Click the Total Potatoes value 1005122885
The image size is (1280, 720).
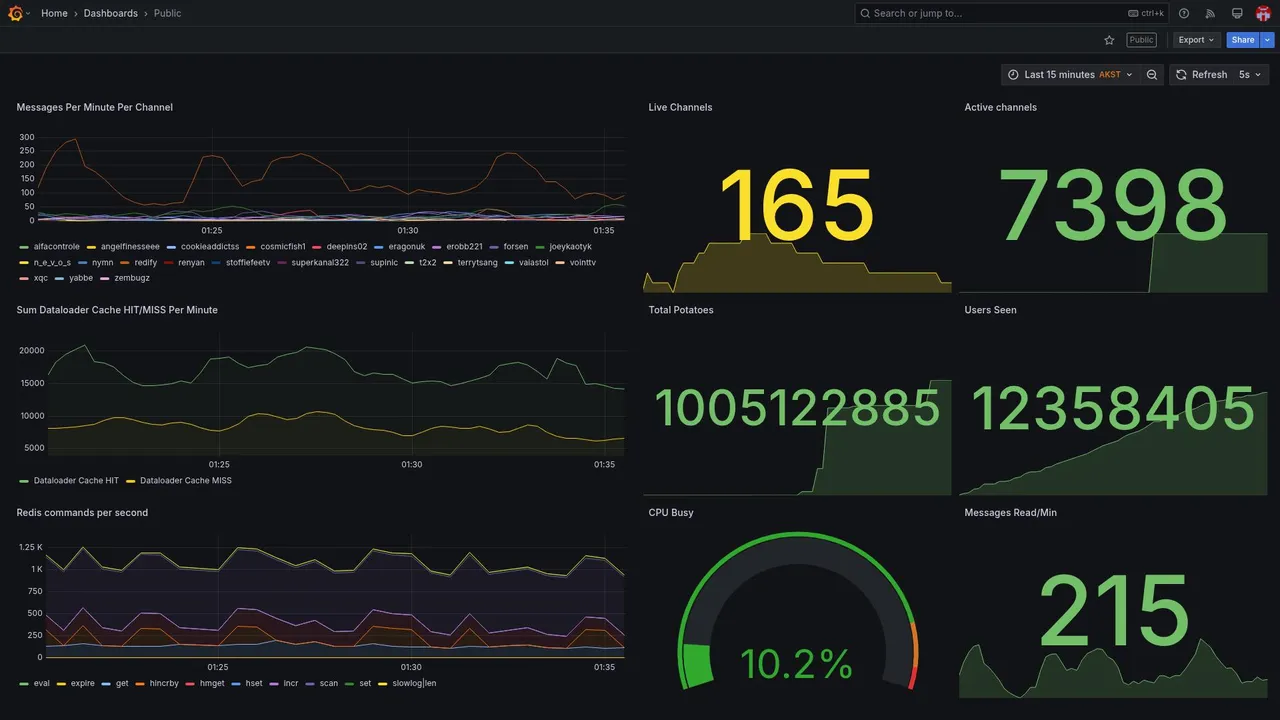click(797, 409)
